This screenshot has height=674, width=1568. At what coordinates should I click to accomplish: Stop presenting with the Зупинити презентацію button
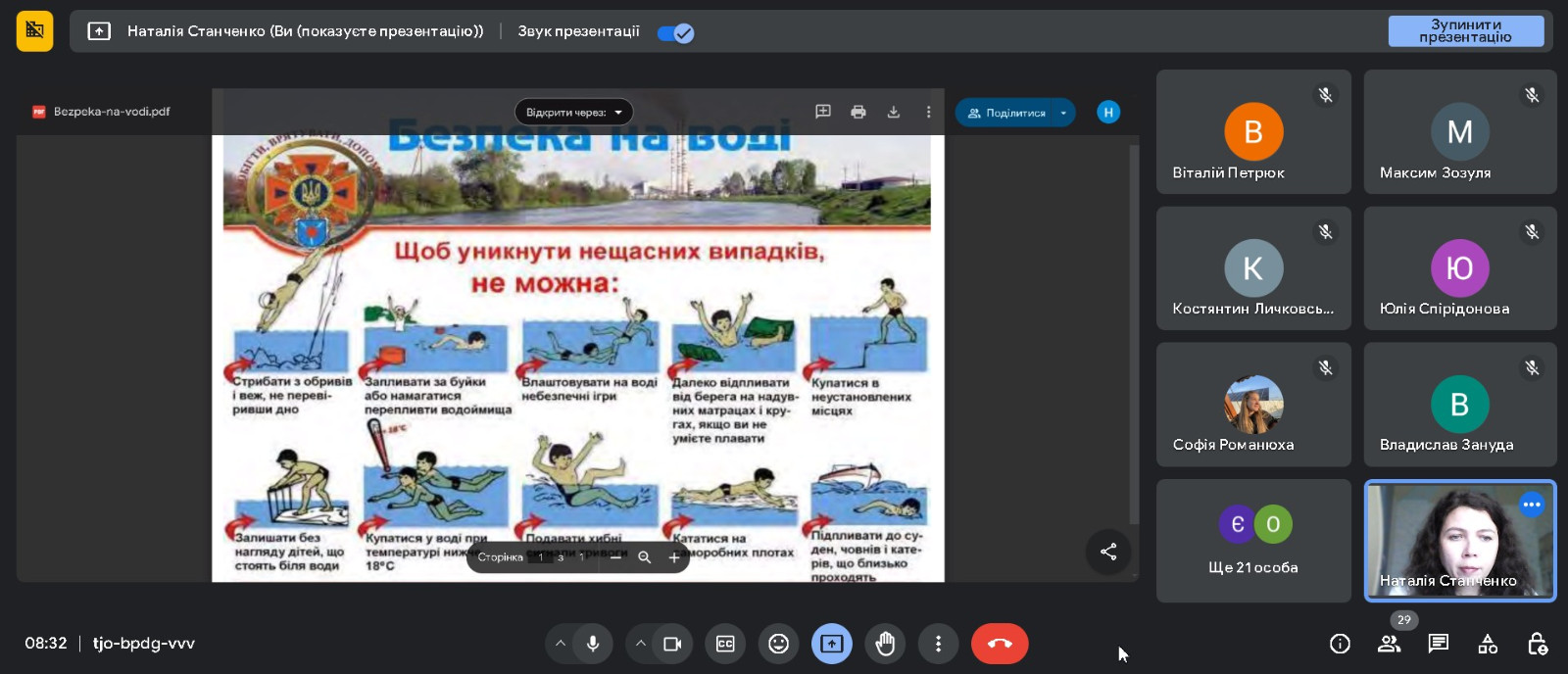[1465, 31]
